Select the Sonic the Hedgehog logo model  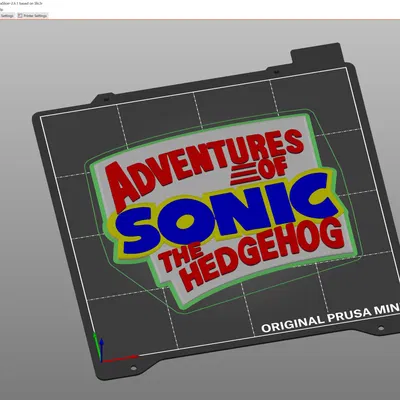click(x=220, y=210)
